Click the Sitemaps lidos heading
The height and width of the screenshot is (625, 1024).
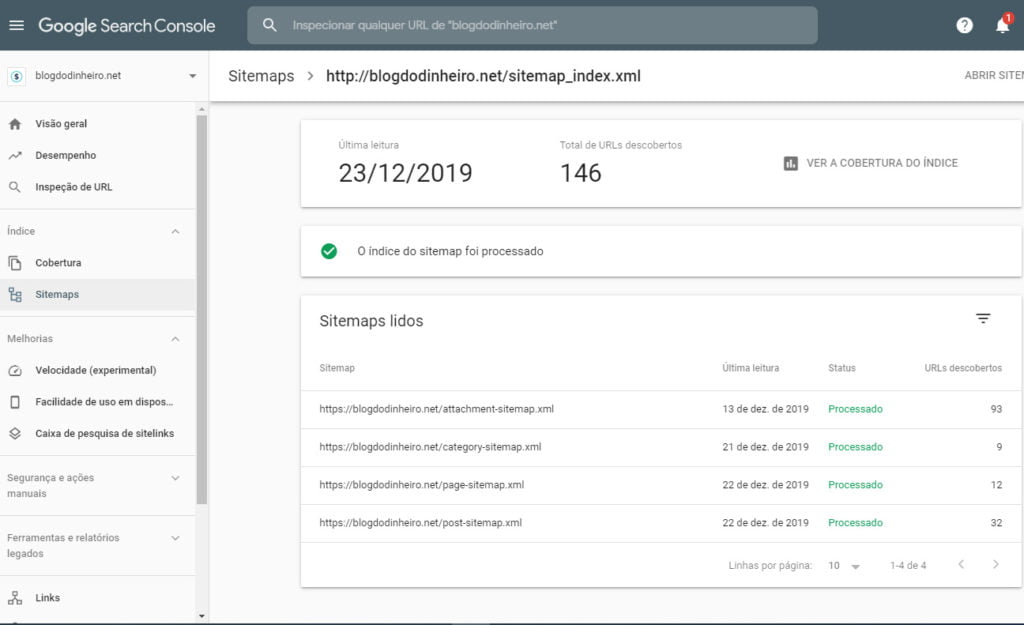coord(371,321)
